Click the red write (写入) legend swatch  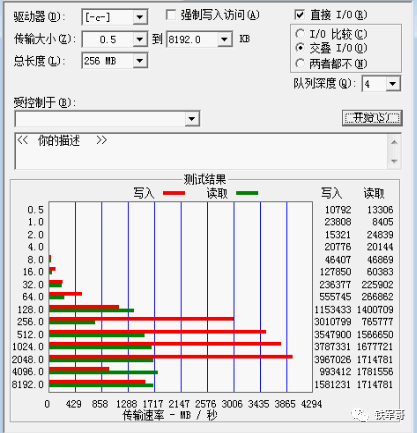pyautogui.click(x=174, y=193)
